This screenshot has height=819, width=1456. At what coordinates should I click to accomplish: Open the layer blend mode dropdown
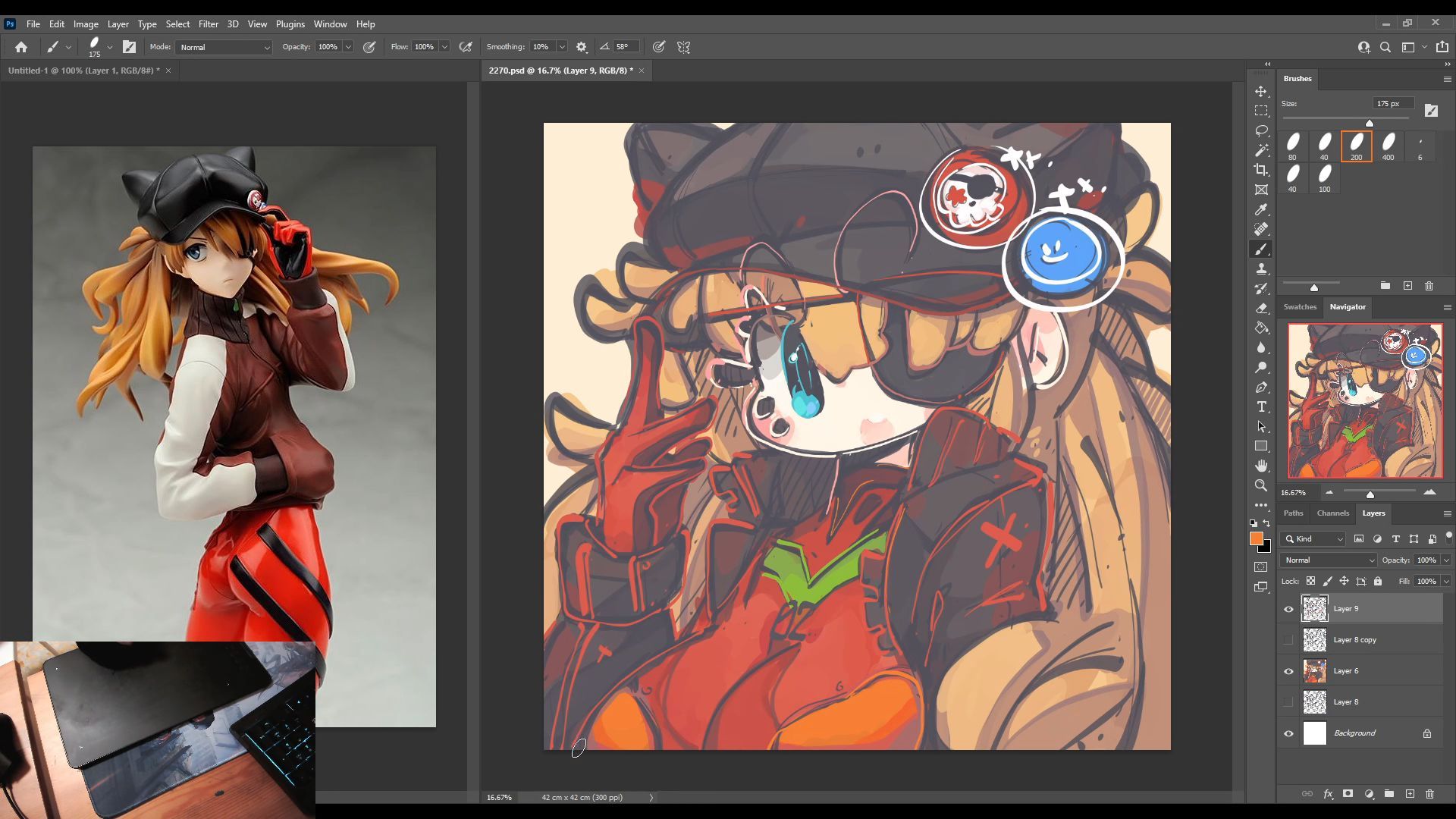click(x=1328, y=560)
